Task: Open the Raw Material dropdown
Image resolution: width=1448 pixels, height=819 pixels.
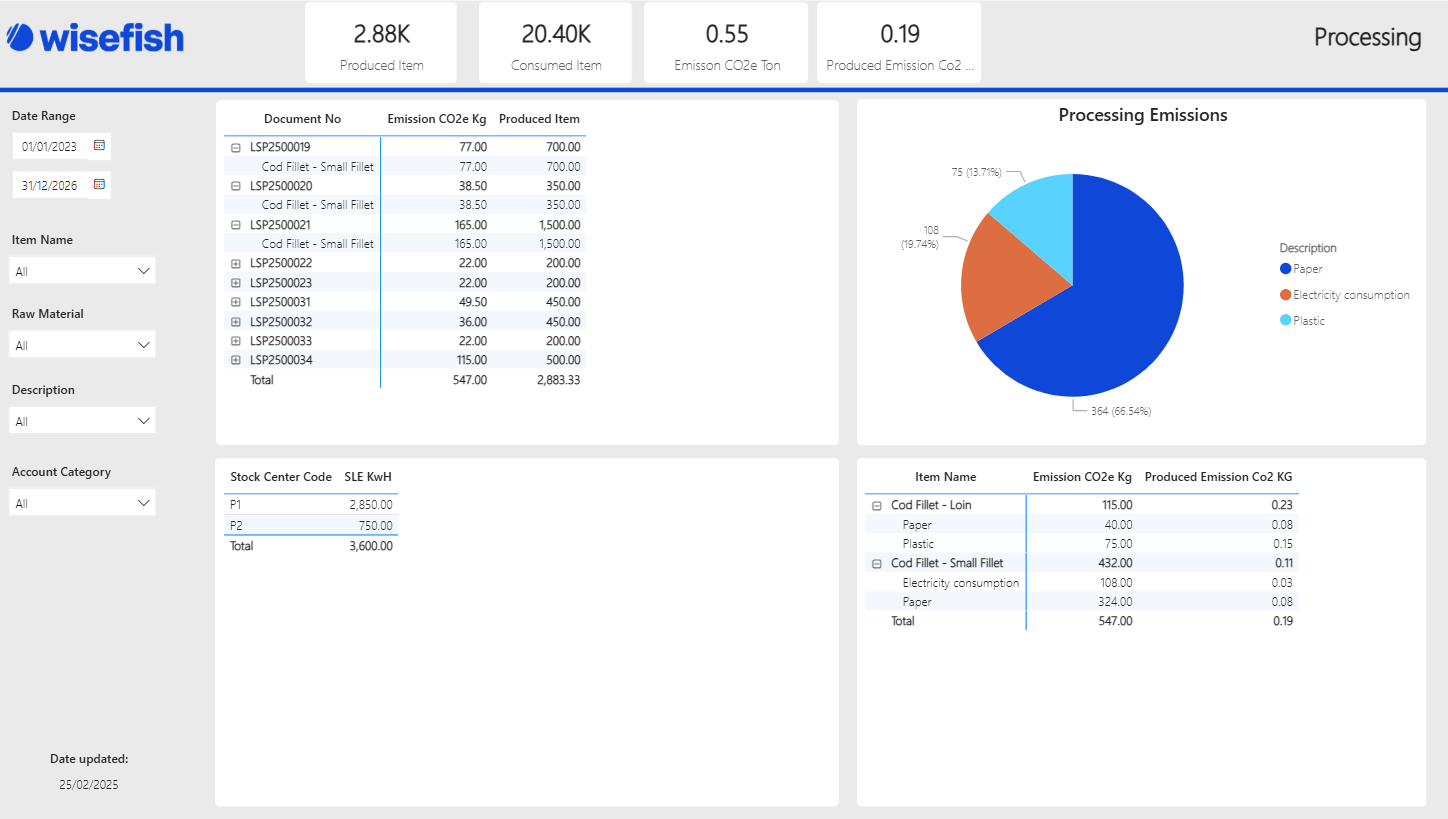Action: click(82, 345)
